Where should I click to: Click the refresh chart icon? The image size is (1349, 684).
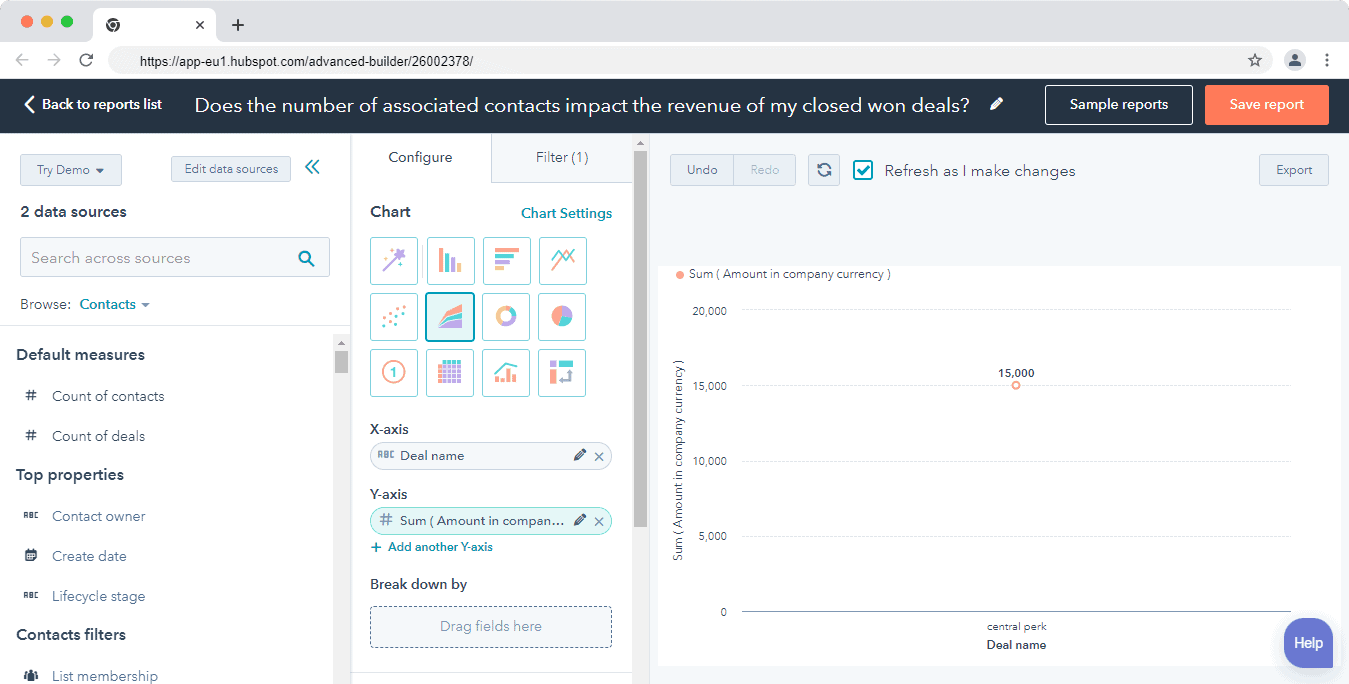(x=823, y=170)
